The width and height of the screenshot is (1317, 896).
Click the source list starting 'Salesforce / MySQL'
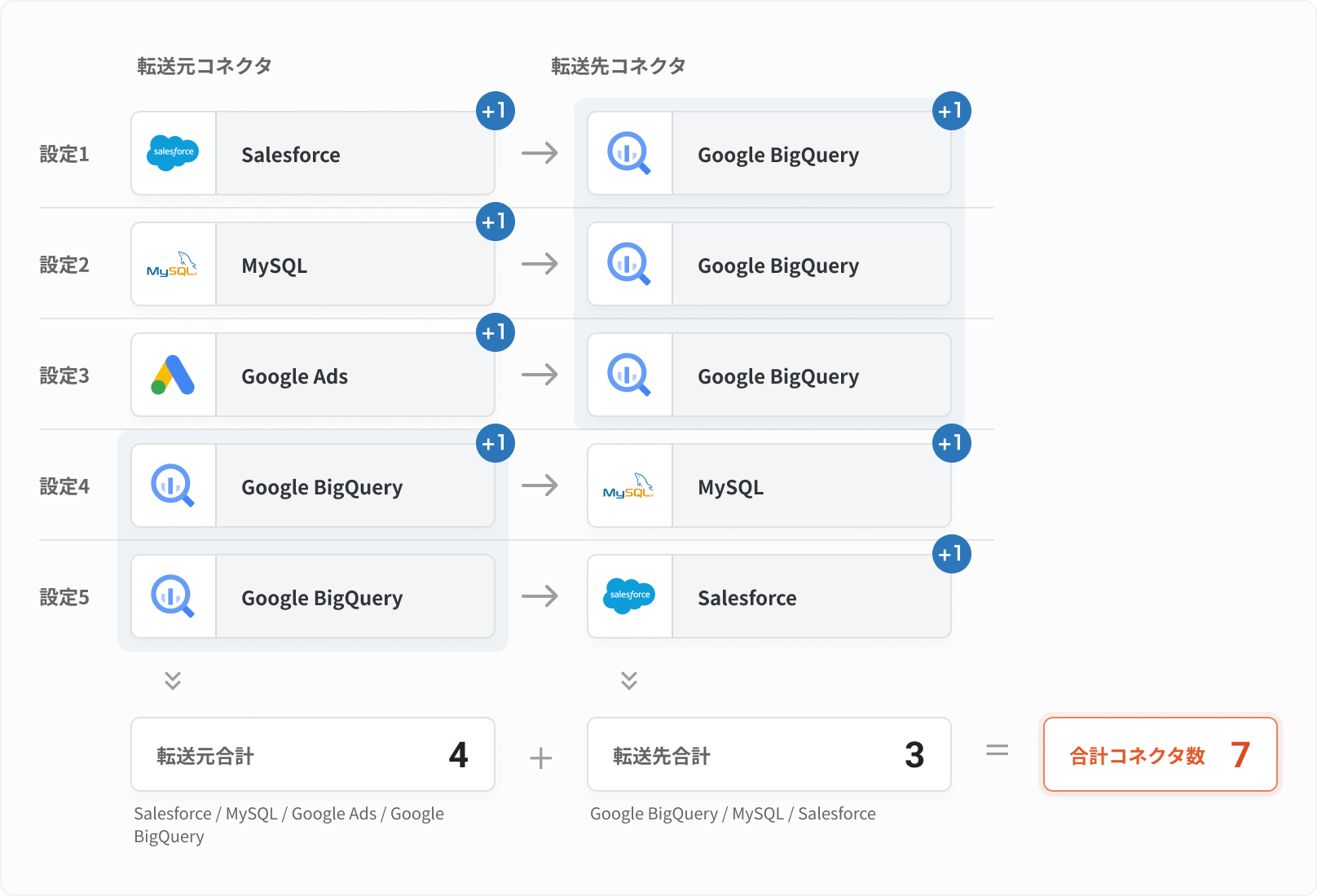click(x=289, y=825)
